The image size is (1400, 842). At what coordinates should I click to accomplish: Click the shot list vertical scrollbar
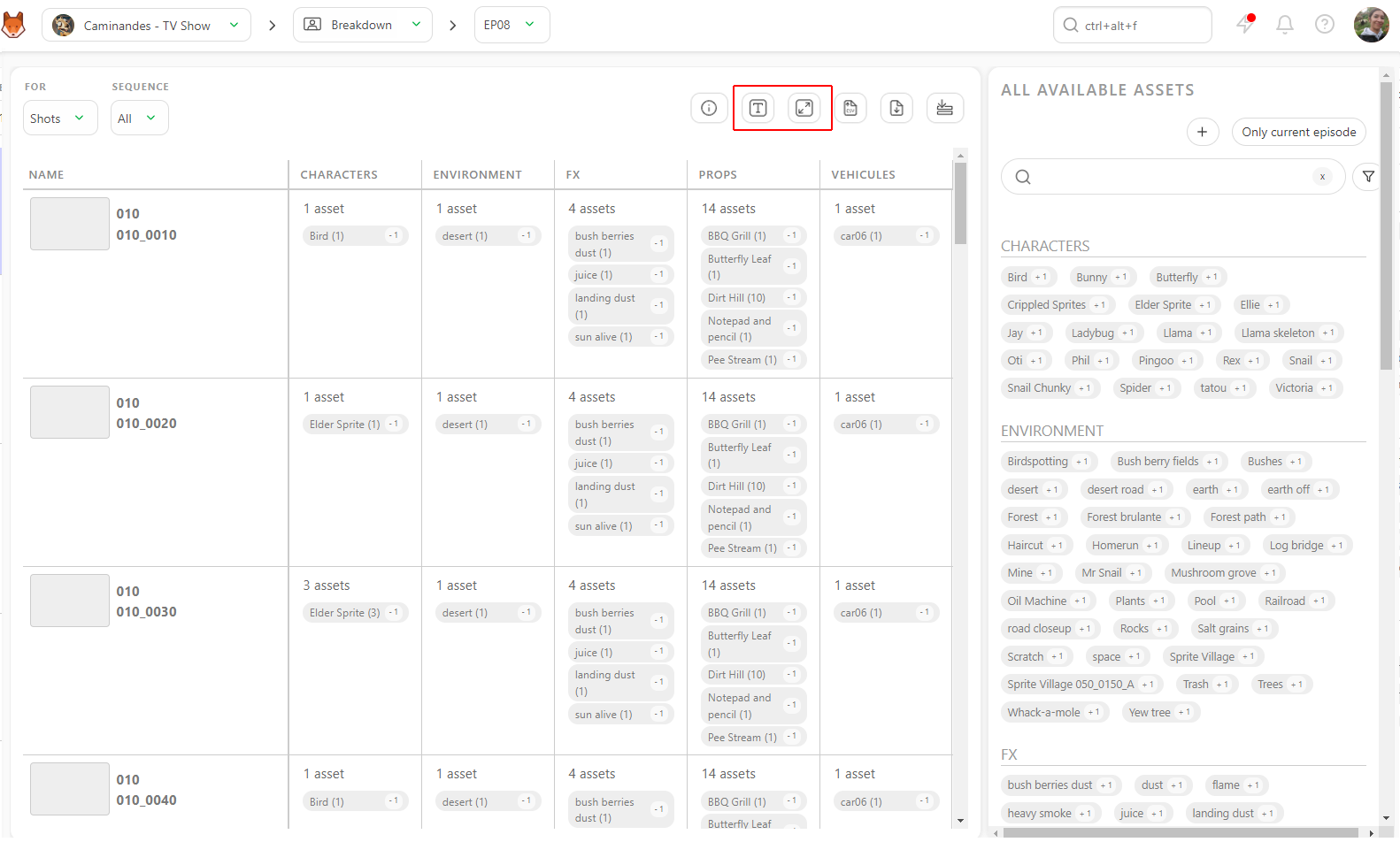[x=960, y=203]
